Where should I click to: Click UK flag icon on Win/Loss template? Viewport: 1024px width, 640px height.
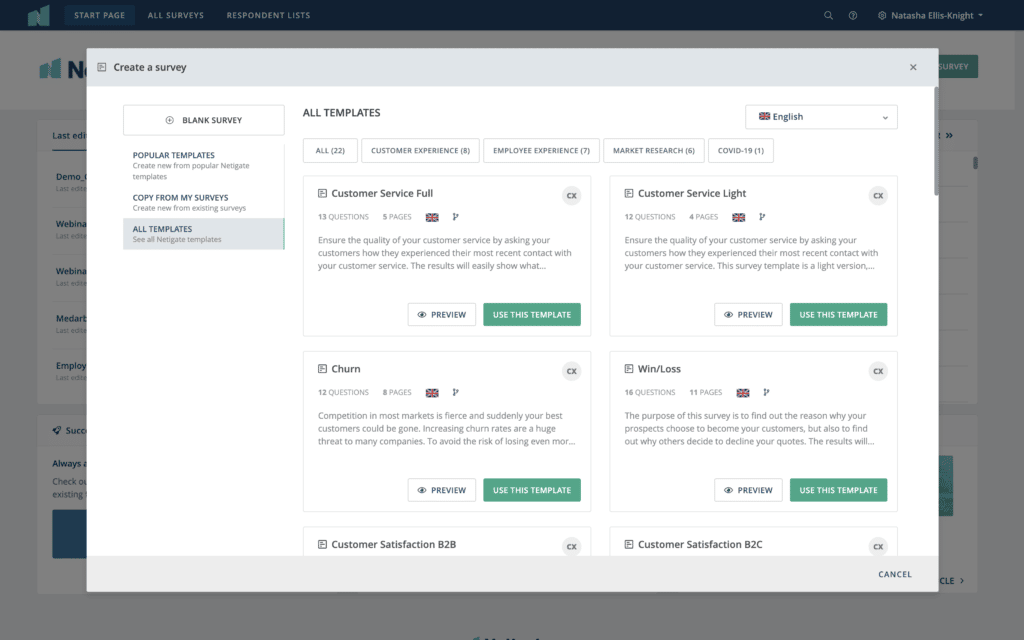point(743,393)
